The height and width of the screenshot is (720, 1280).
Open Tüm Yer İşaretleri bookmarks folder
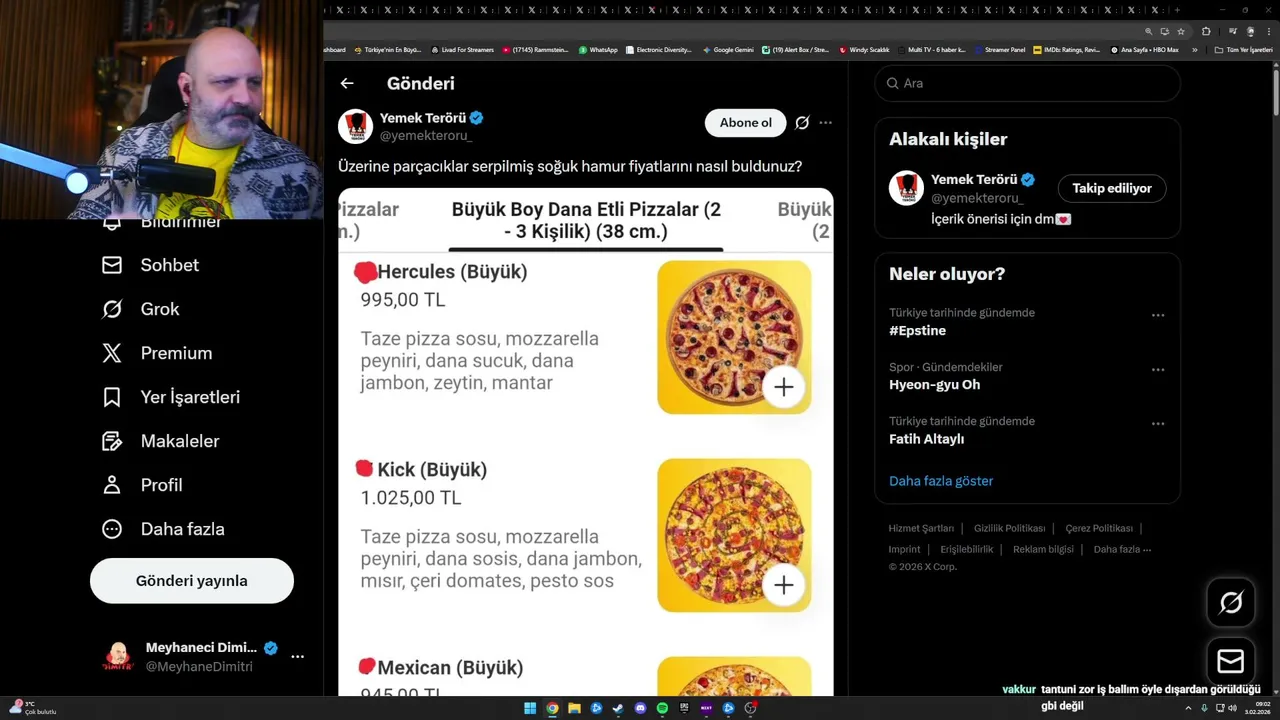click(x=1244, y=50)
